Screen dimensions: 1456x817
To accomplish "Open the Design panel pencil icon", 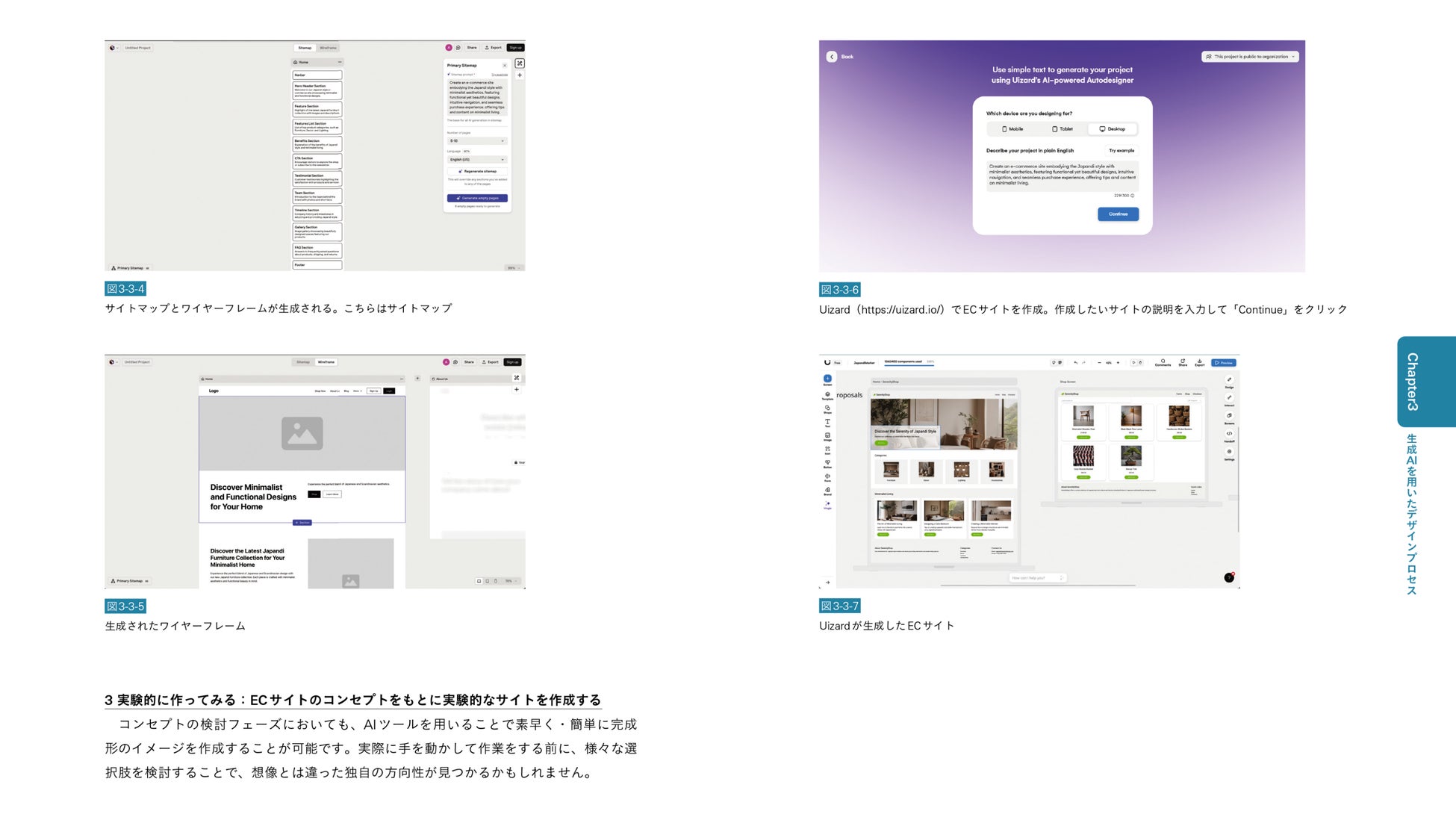I will (x=1229, y=380).
